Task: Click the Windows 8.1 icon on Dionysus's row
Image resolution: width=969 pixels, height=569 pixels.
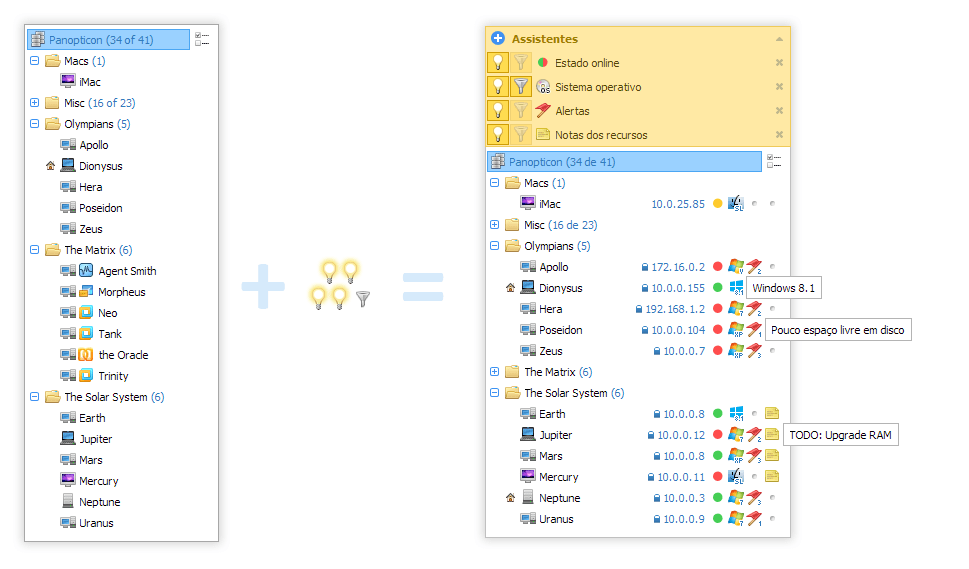Action: 737,288
